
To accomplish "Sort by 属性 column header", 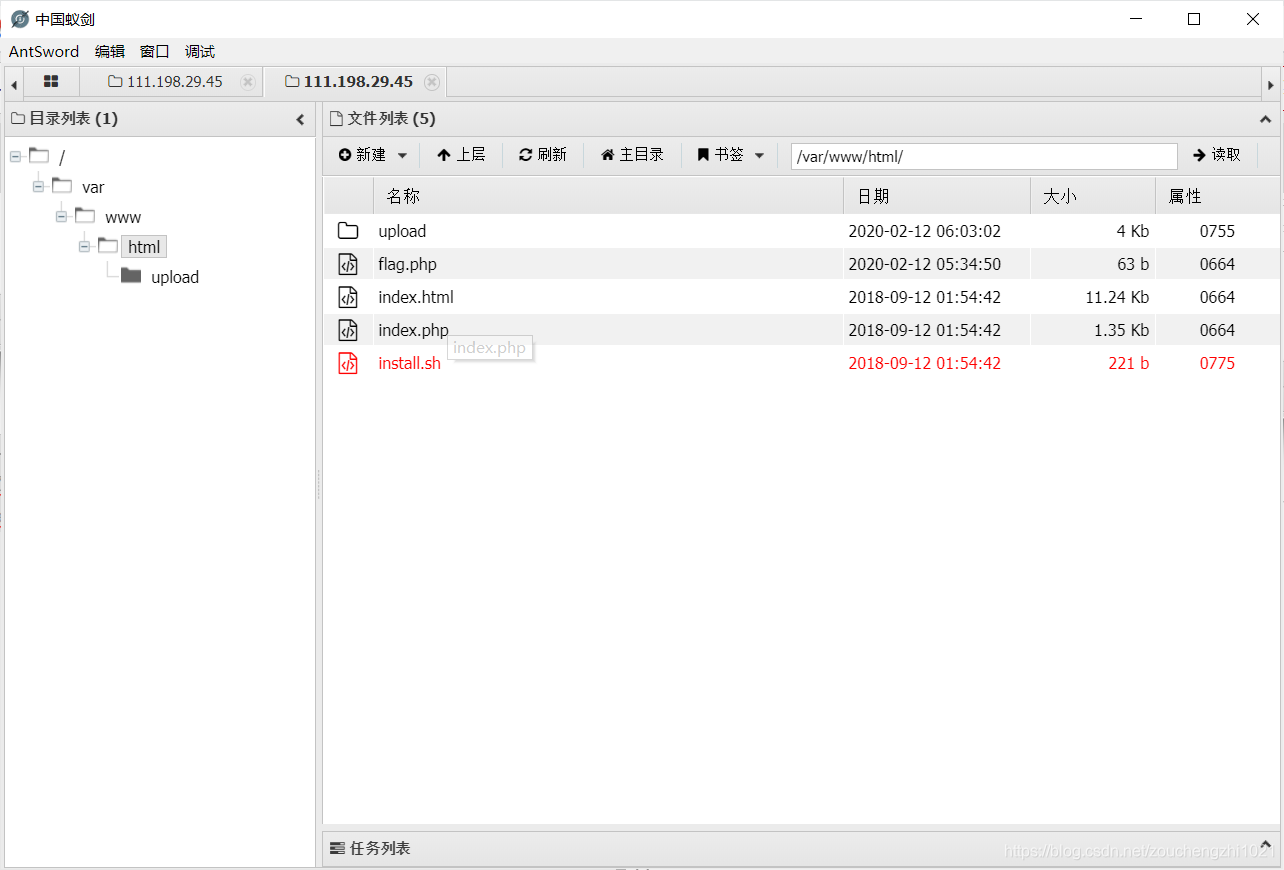I will pos(1217,196).
